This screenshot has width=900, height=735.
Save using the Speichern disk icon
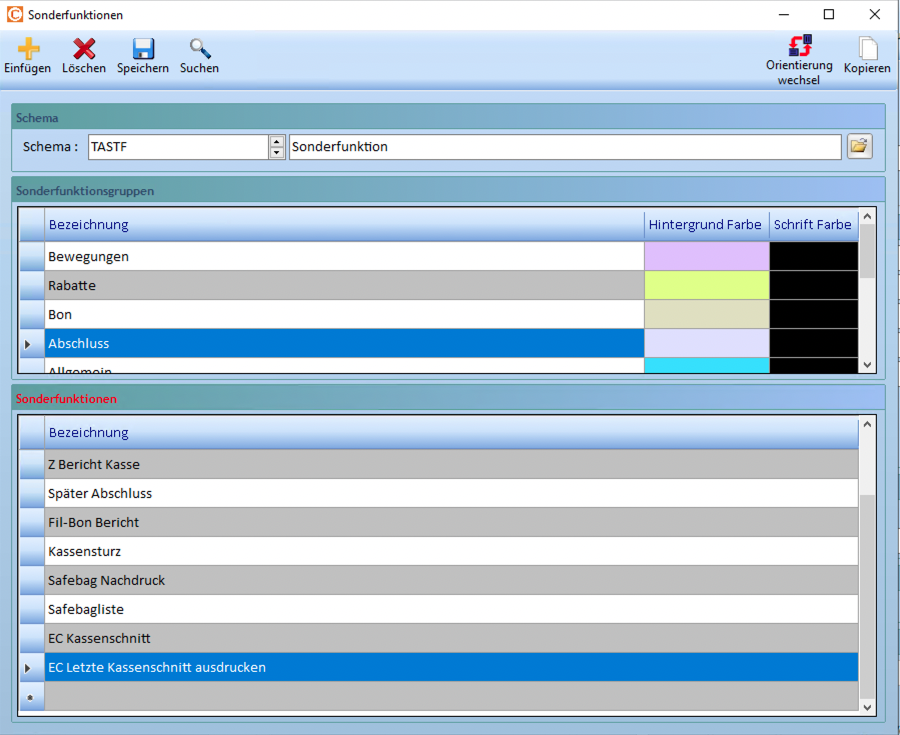click(143, 48)
